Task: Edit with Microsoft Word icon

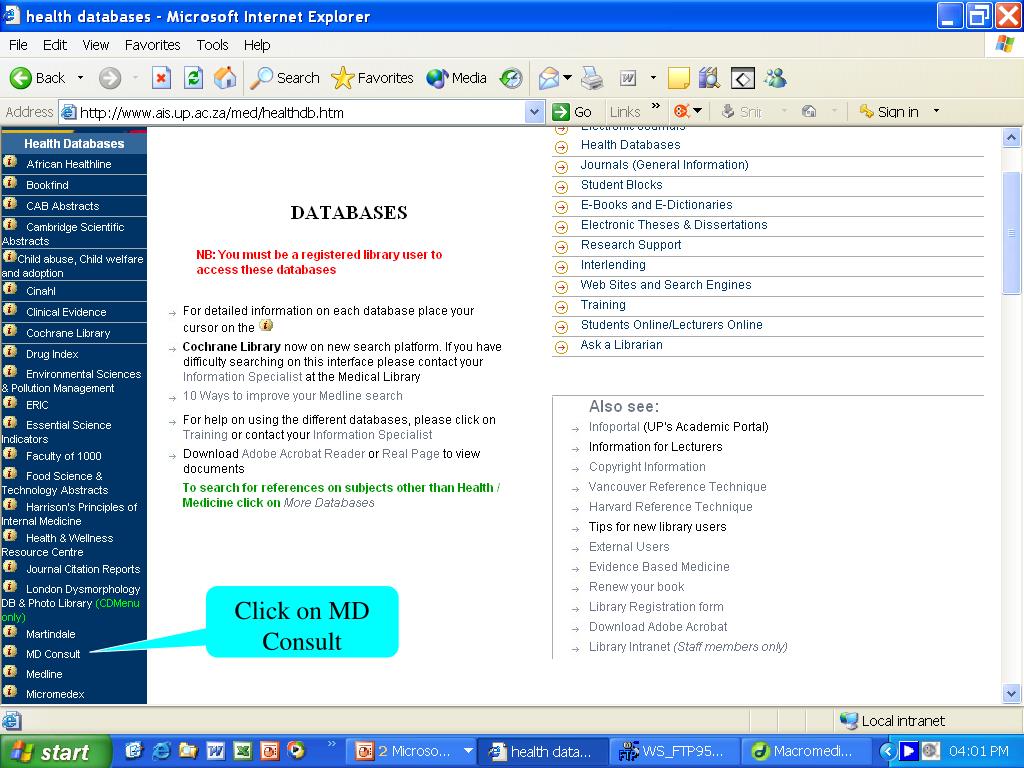Action: tap(628, 78)
